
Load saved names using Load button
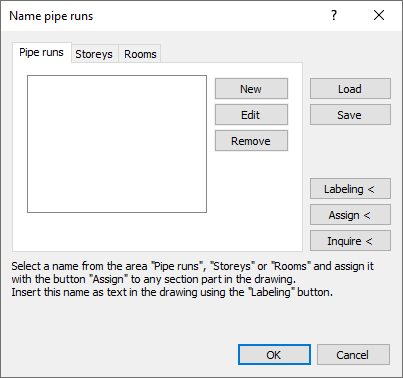[x=350, y=89]
